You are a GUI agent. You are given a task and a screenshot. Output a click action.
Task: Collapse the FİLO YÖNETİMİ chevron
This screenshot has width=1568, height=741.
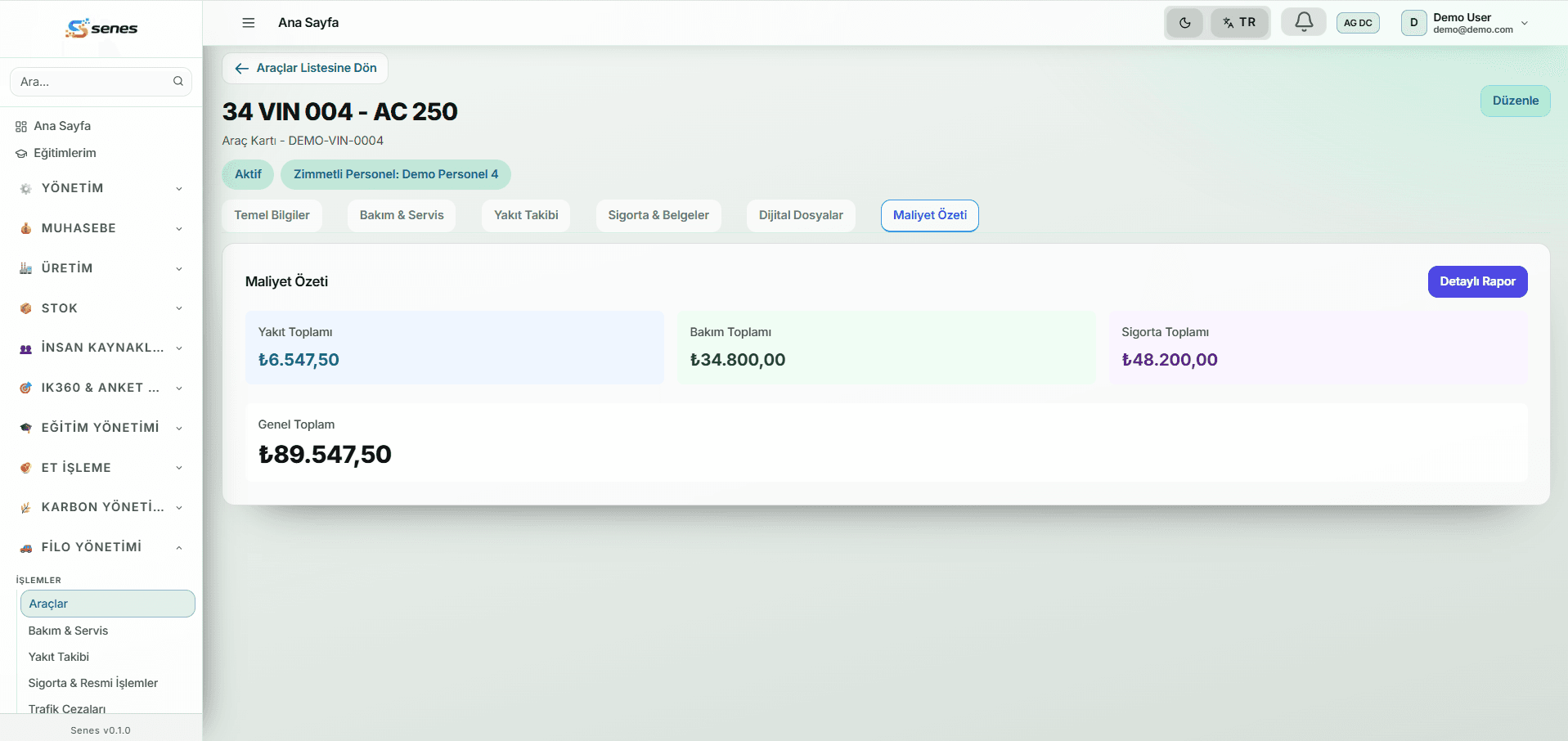tap(179, 548)
